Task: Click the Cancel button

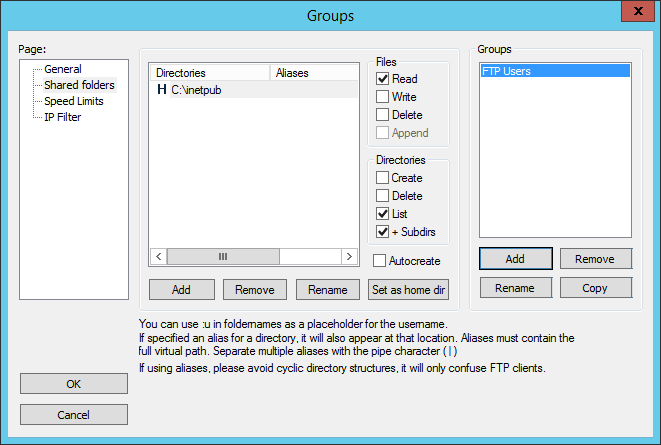Action: coord(74,415)
